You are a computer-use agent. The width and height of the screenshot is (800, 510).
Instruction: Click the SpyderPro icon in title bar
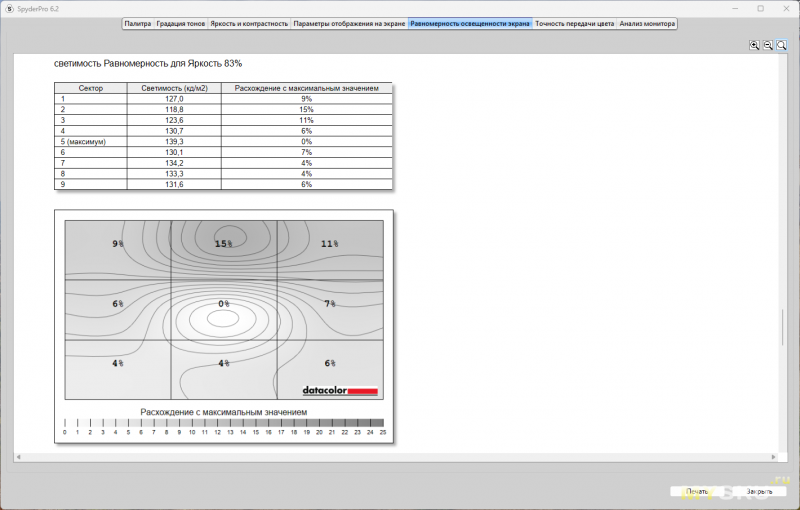[8, 8]
